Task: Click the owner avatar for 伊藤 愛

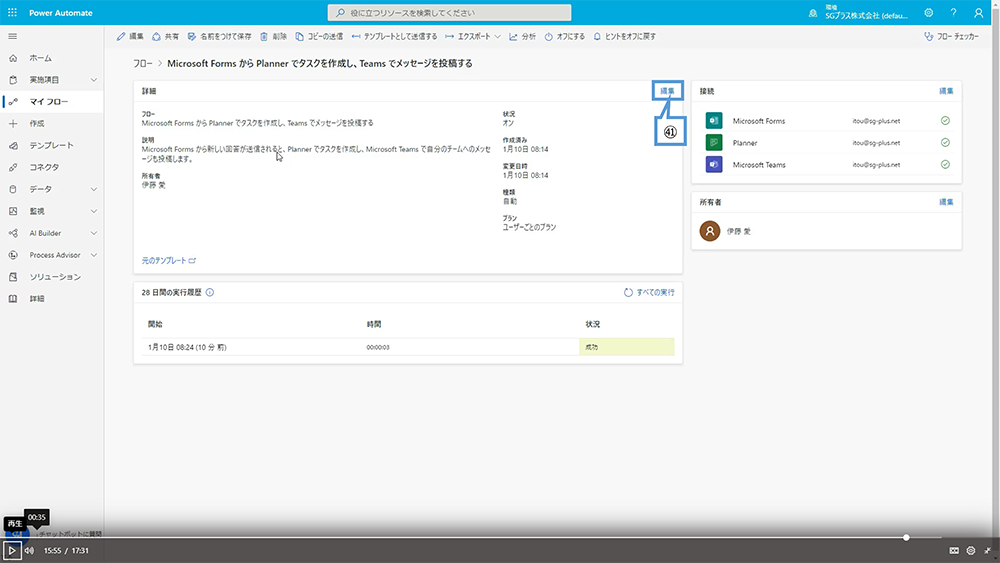Action: click(x=710, y=231)
